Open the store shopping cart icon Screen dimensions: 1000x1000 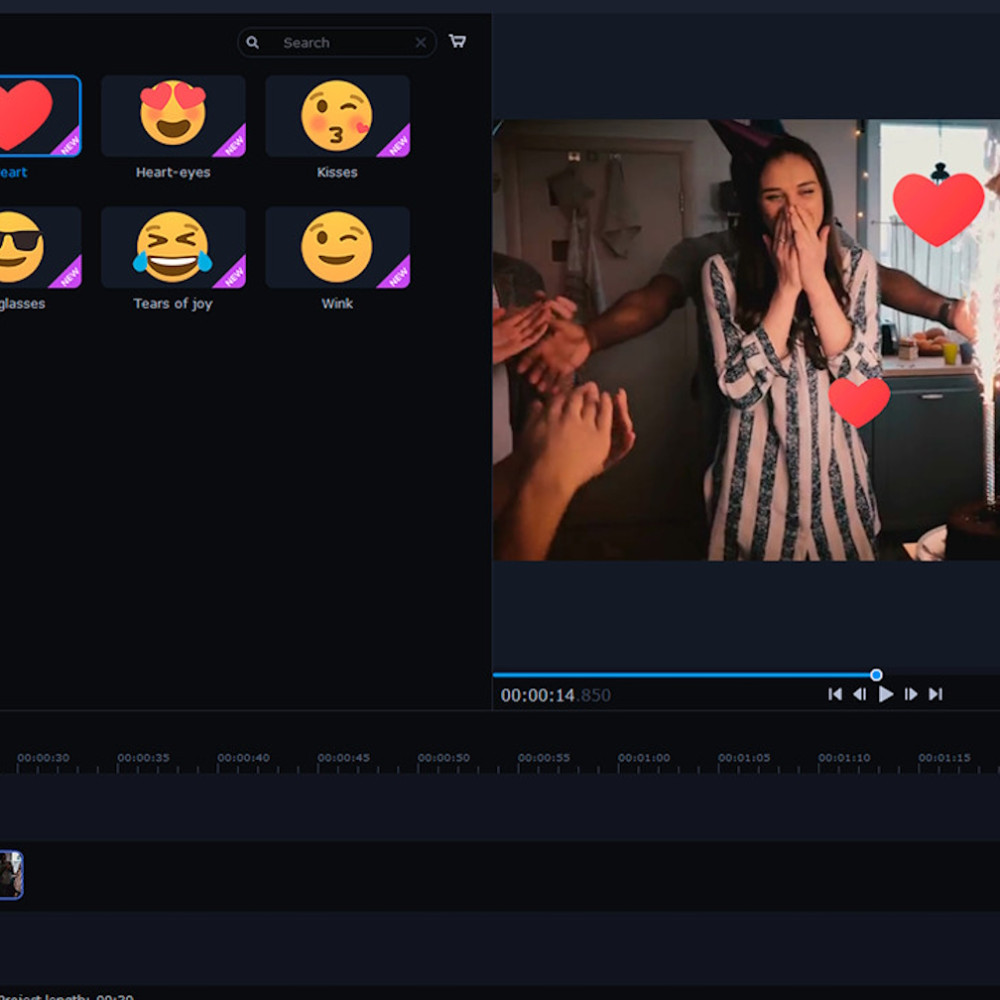(x=457, y=41)
